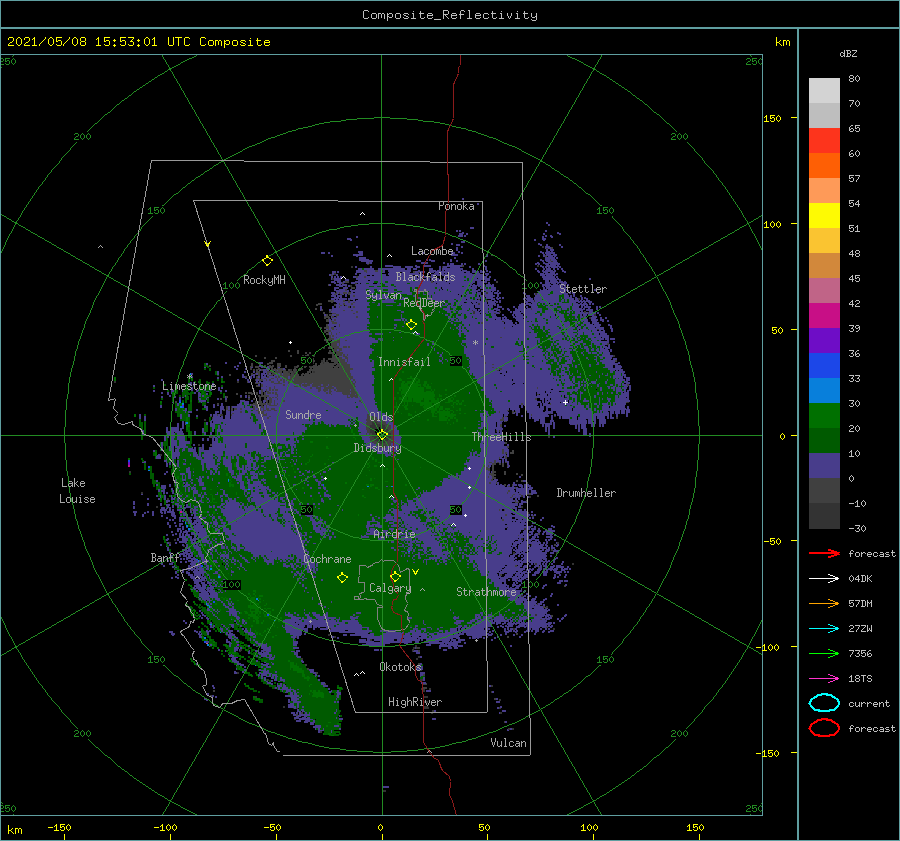
Task: Click the Olds label
Action: point(381,417)
